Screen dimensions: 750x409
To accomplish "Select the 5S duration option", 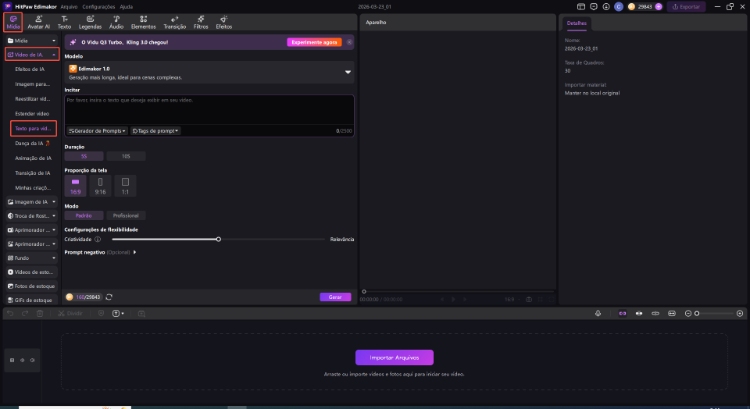I will [x=84, y=156].
